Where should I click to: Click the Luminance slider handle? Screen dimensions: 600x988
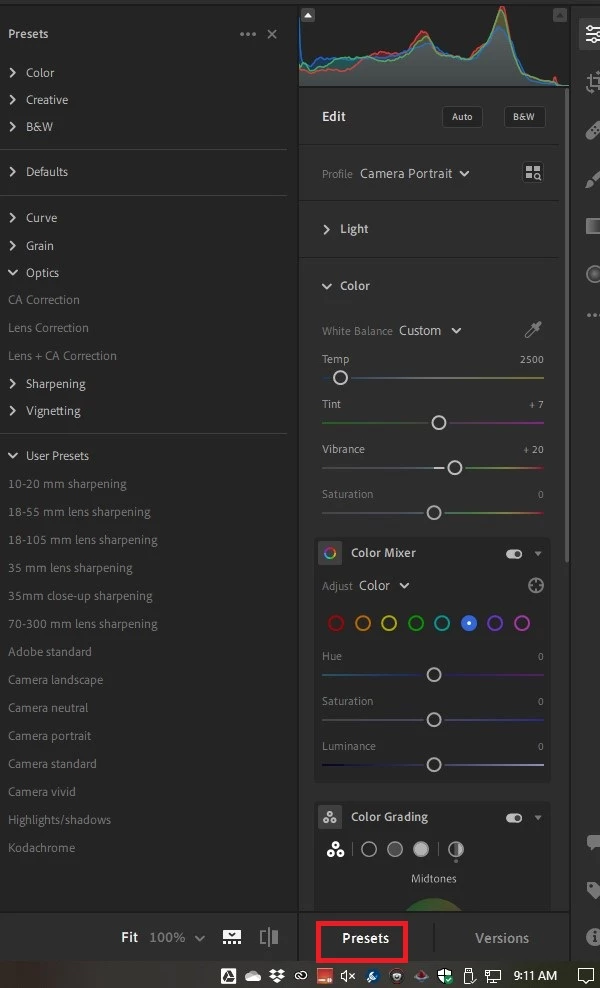point(434,764)
